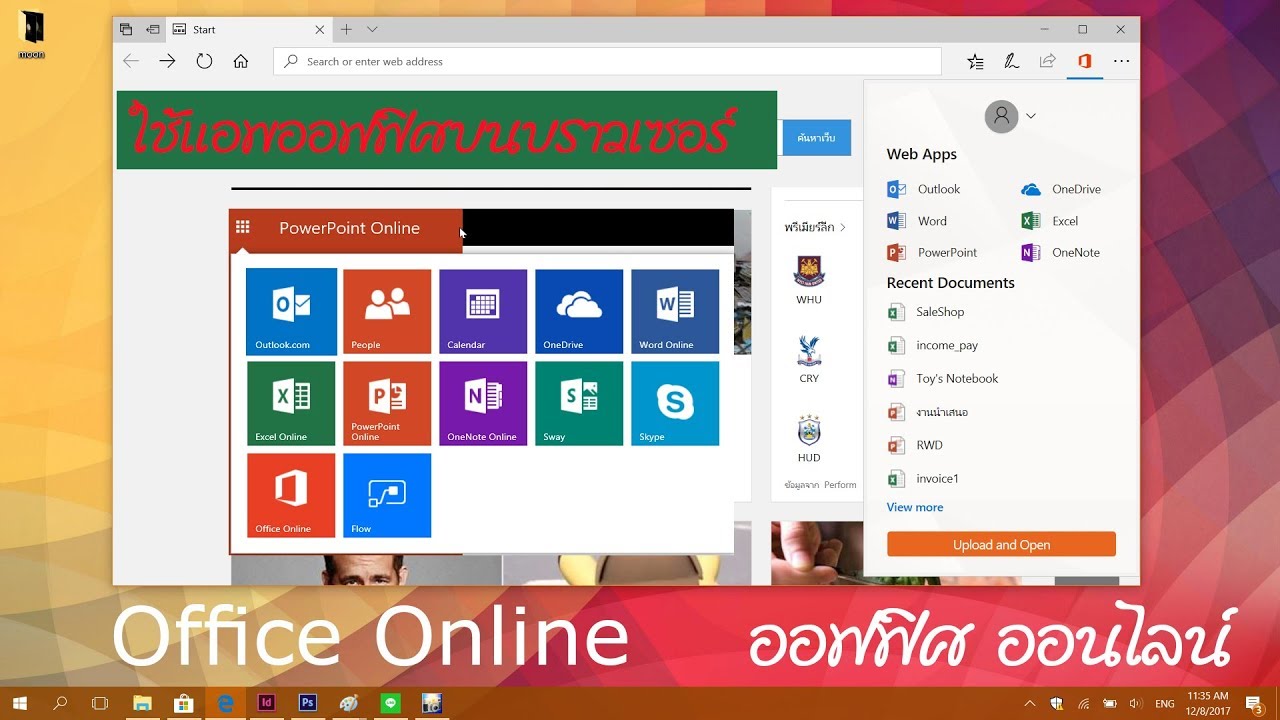Open OneNote in Web Apps panel

pos(1061,253)
